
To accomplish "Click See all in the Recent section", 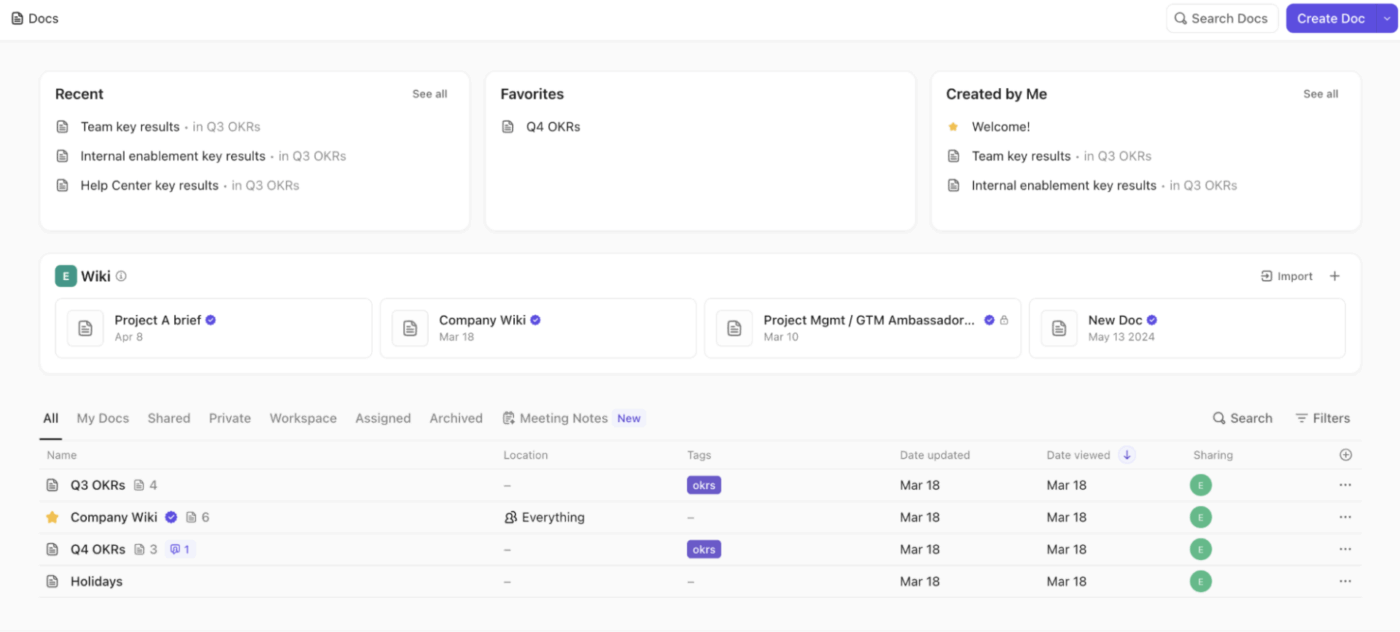I will click(x=429, y=93).
